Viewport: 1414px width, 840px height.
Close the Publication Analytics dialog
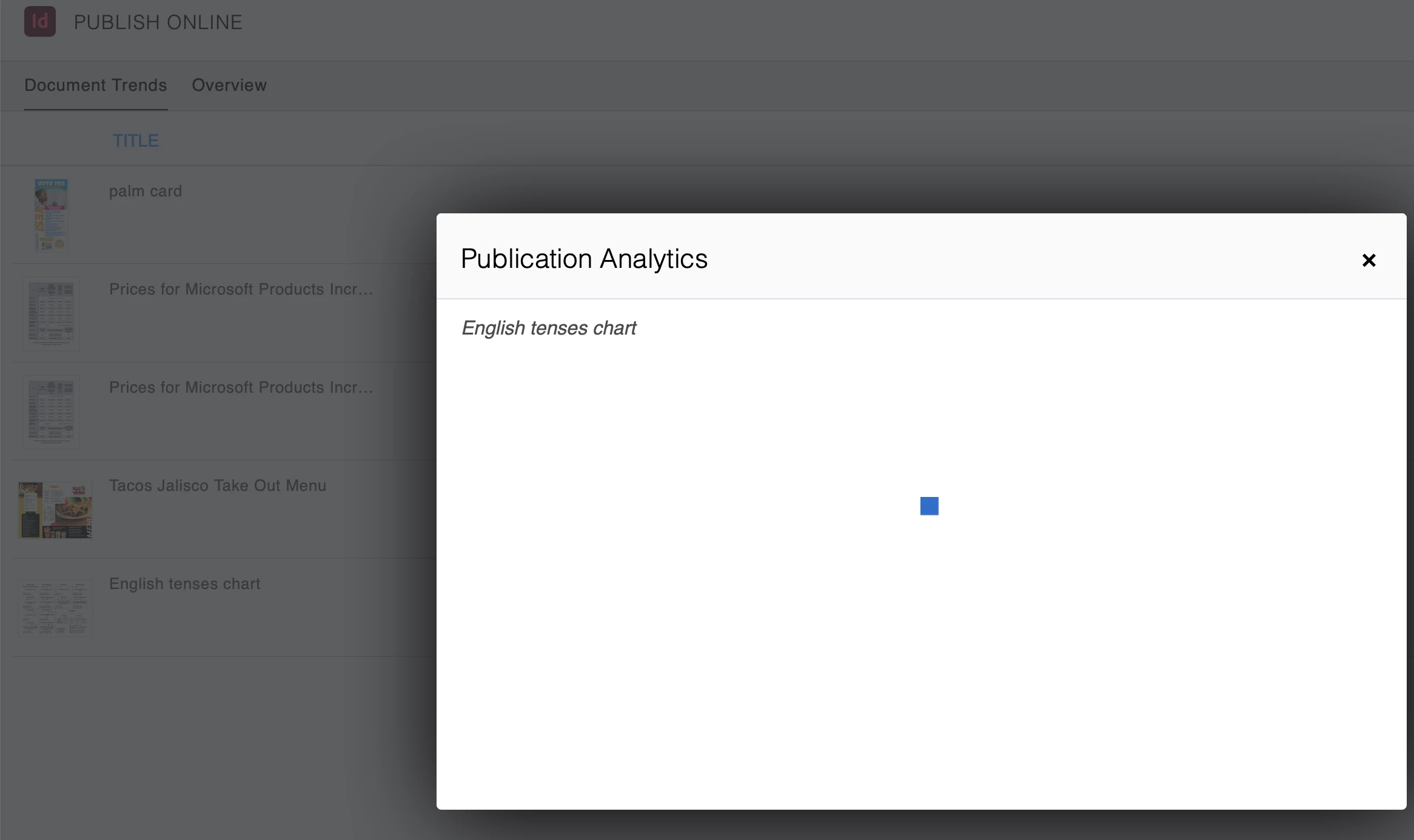click(1369, 261)
